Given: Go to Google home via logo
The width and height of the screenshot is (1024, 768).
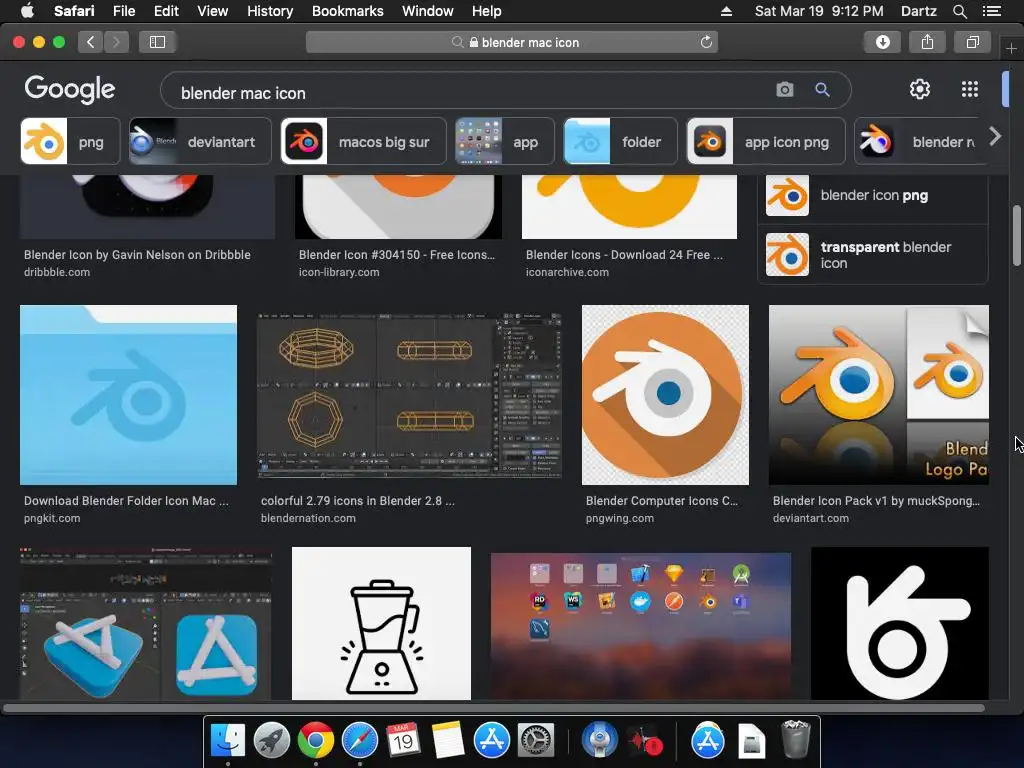Looking at the screenshot, I should (70, 89).
